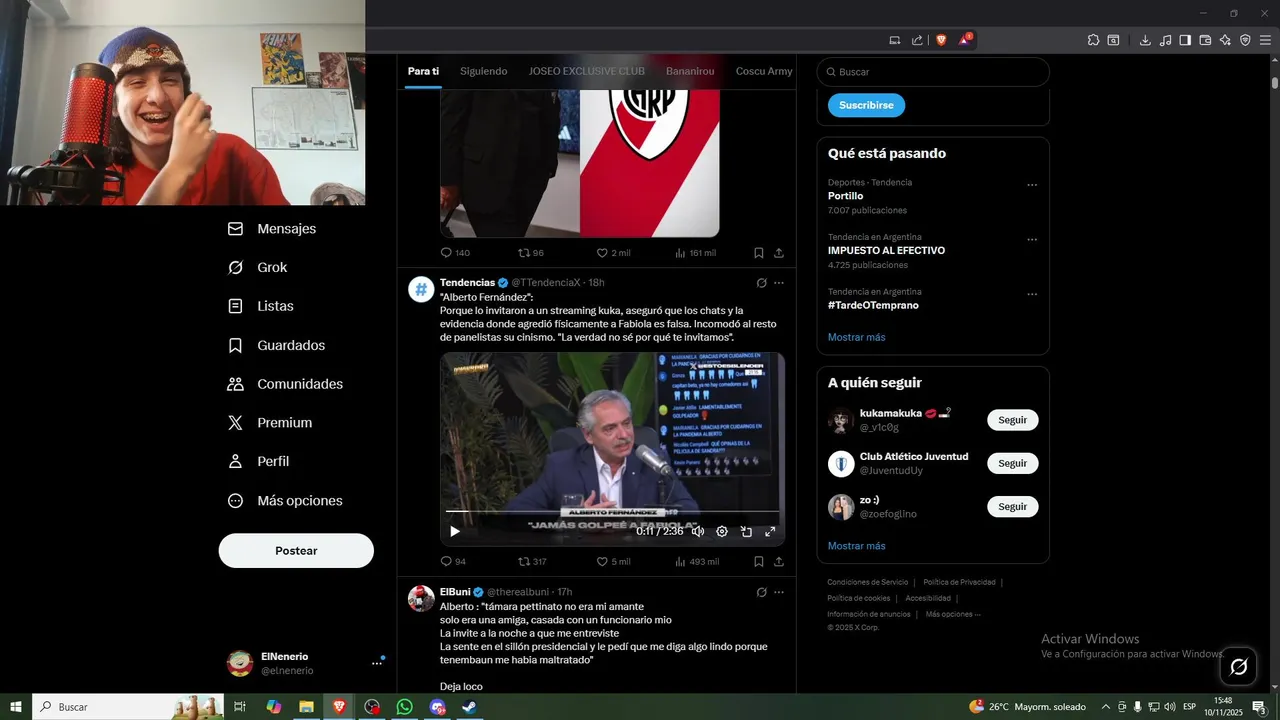
Task: Share the River Plate image post
Action: pyautogui.click(x=779, y=253)
